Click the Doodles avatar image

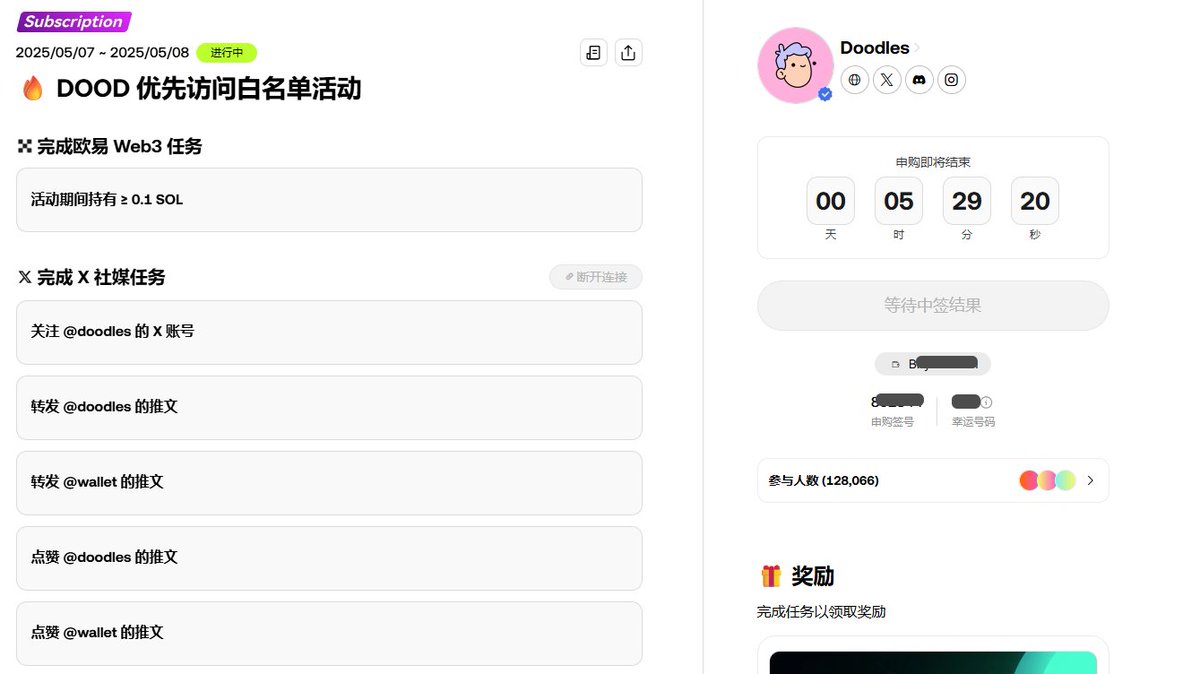795,65
